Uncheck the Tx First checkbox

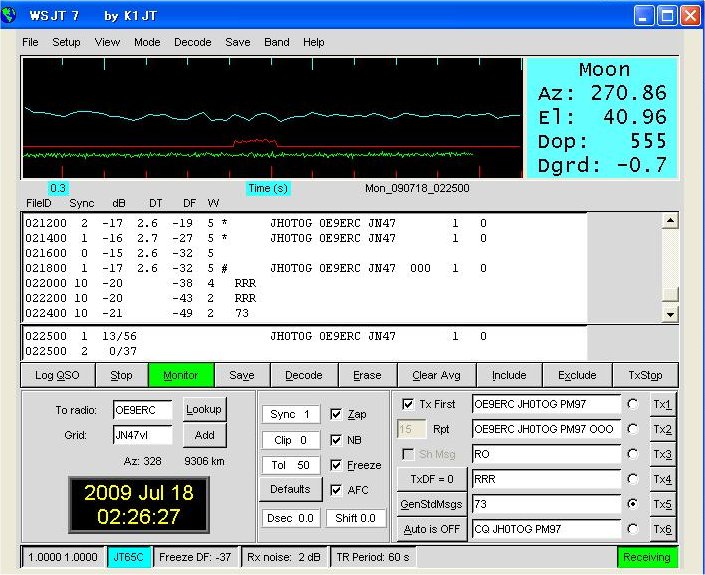click(x=408, y=404)
